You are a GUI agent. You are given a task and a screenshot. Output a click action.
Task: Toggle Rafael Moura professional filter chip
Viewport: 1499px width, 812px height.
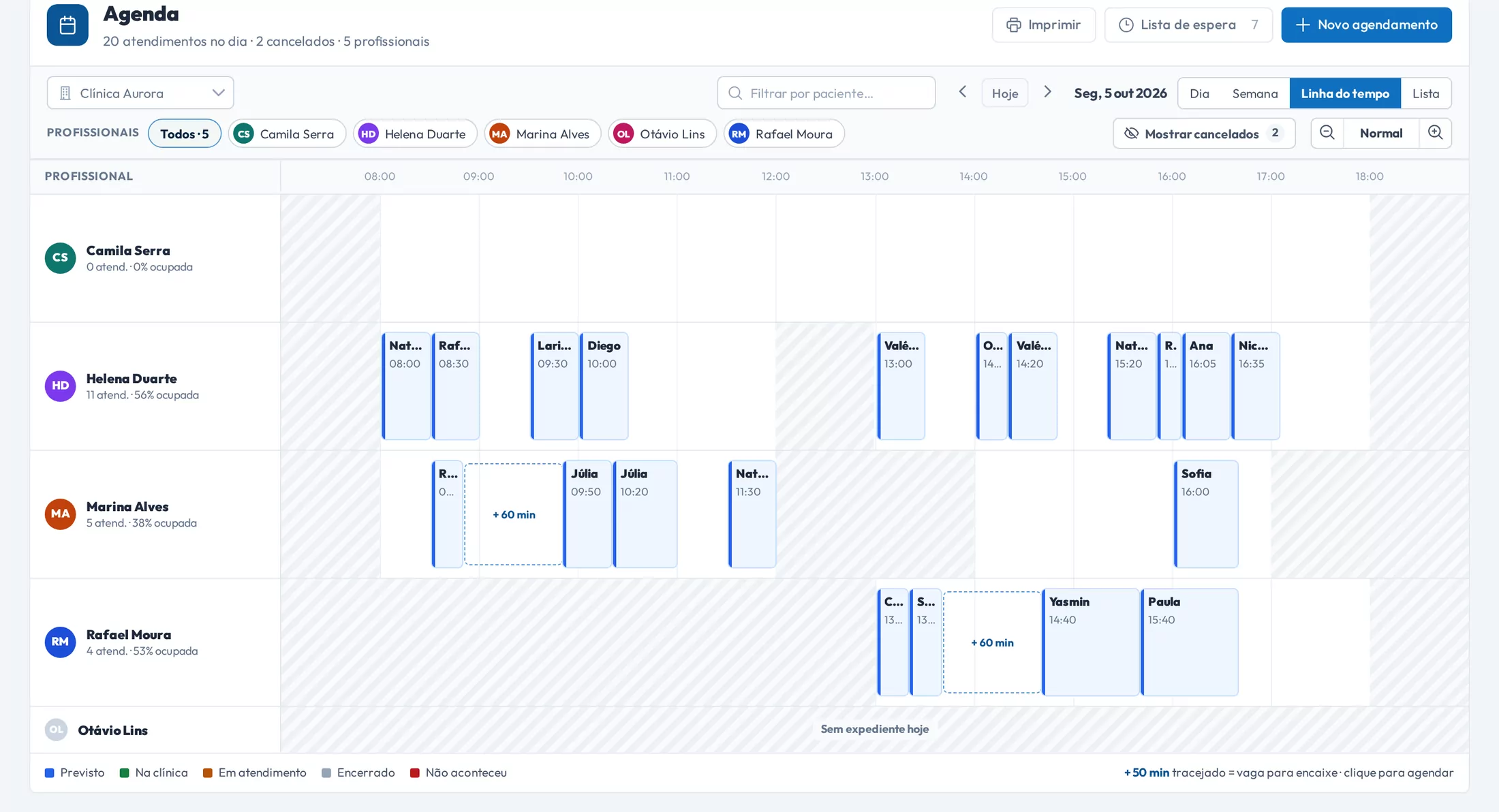click(x=784, y=134)
